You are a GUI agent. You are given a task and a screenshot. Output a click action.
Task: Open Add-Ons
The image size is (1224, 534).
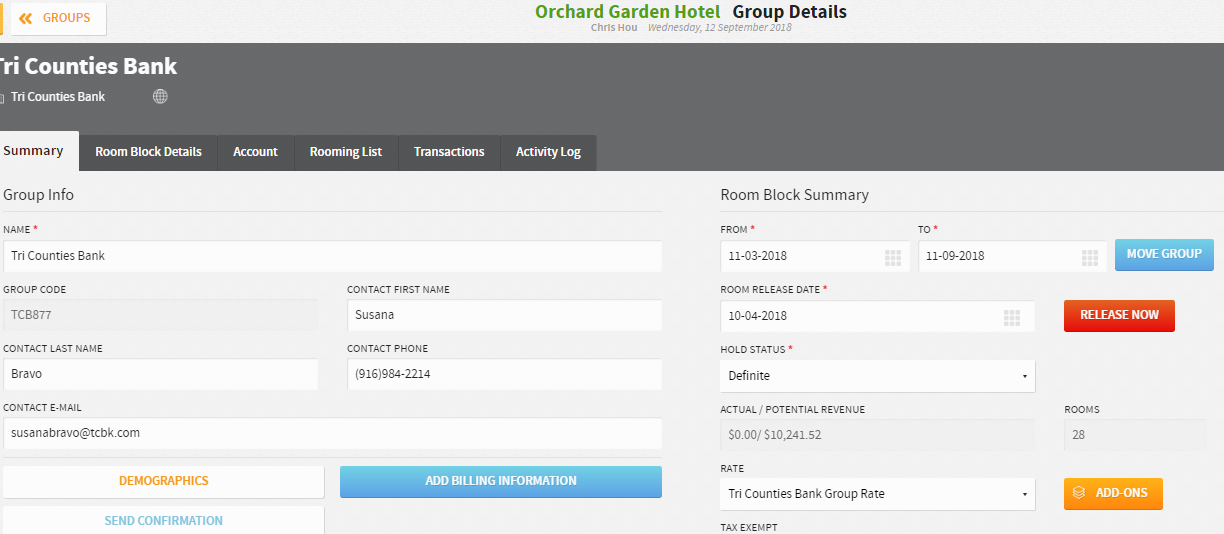tap(1113, 493)
